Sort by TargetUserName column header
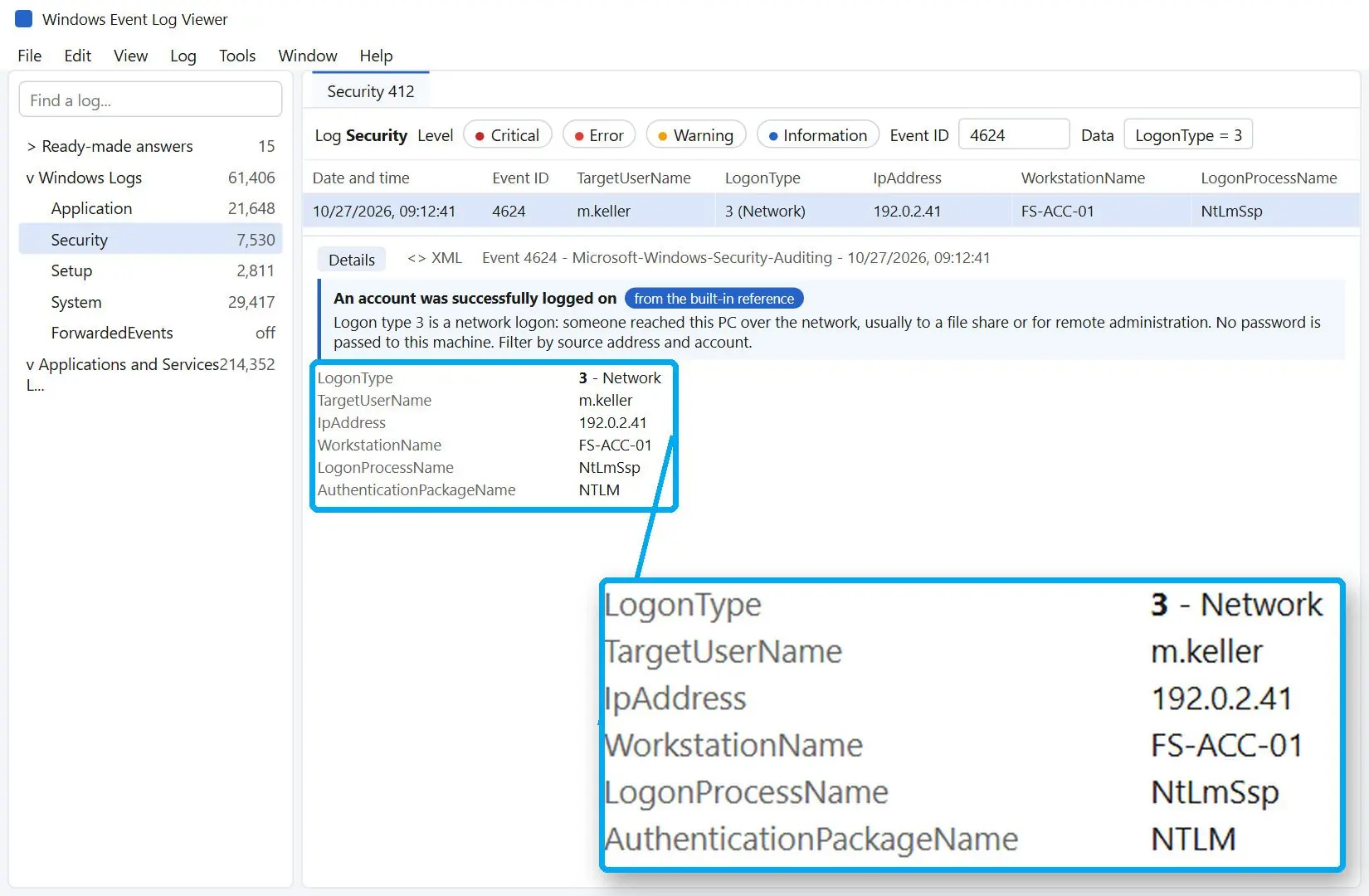 click(x=634, y=178)
